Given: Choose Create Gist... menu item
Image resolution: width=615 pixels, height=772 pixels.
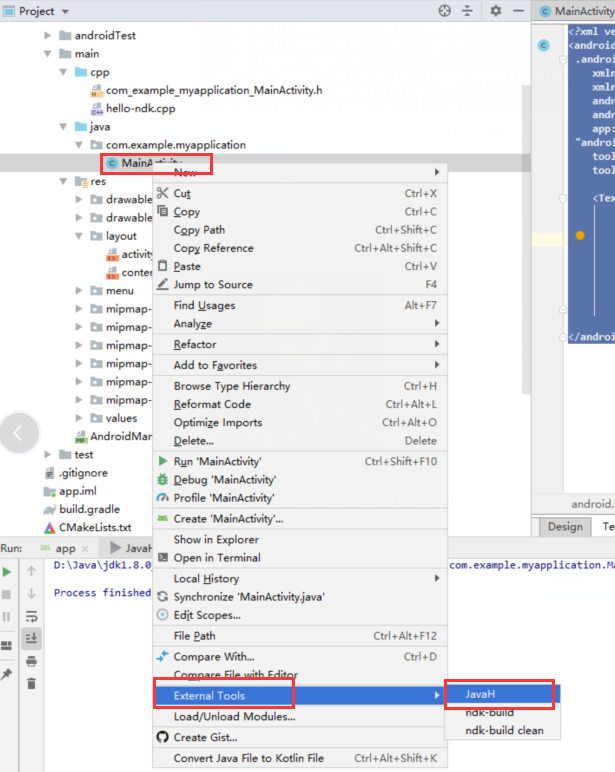Looking at the screenshot, I should point(300,737).
